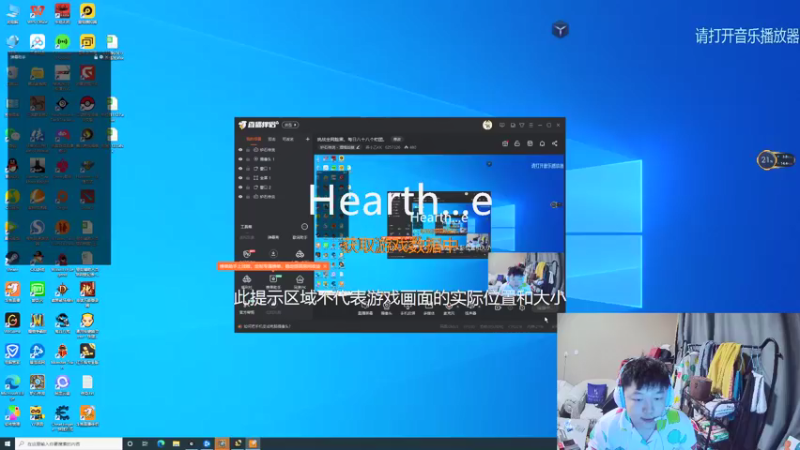800x450 pixels.
Task: Open Edge from the taskbar
Action: click(x=161, y=444)
